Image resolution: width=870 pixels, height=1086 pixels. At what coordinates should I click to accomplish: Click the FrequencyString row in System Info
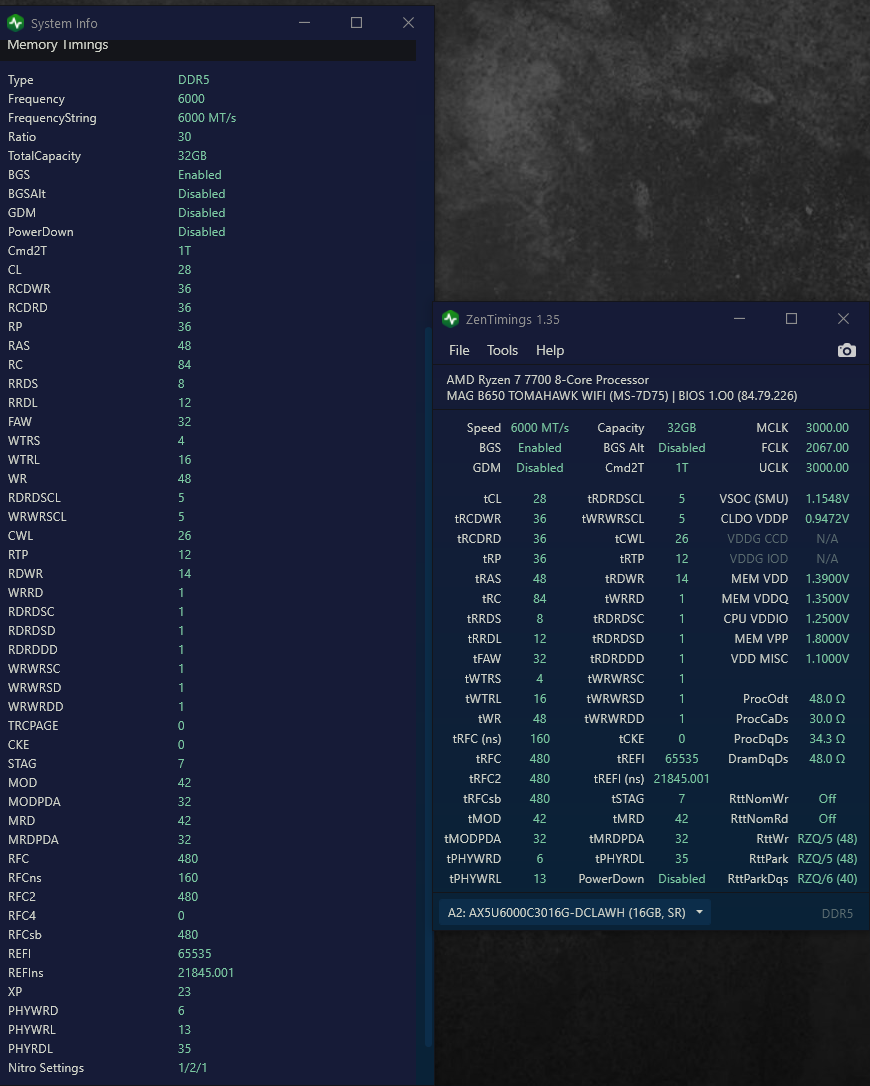click(x=52, y=118)
